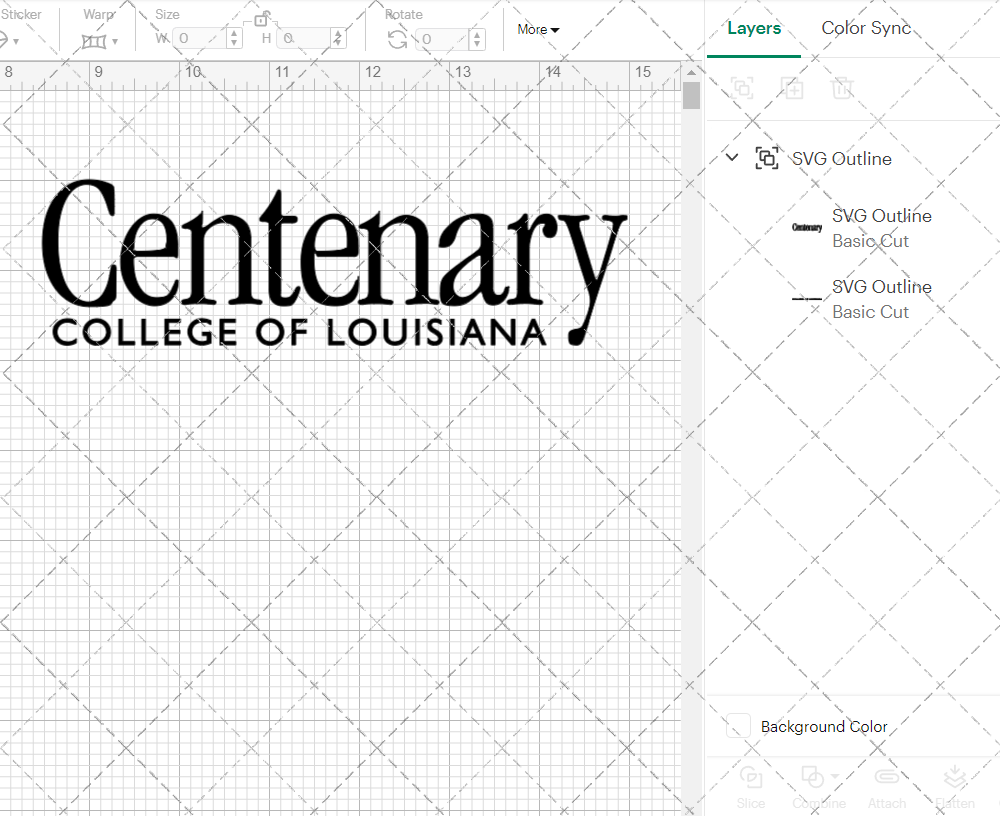Select the Layers tab
Screen dimensions: 1000x816
[x=754, y=28]
